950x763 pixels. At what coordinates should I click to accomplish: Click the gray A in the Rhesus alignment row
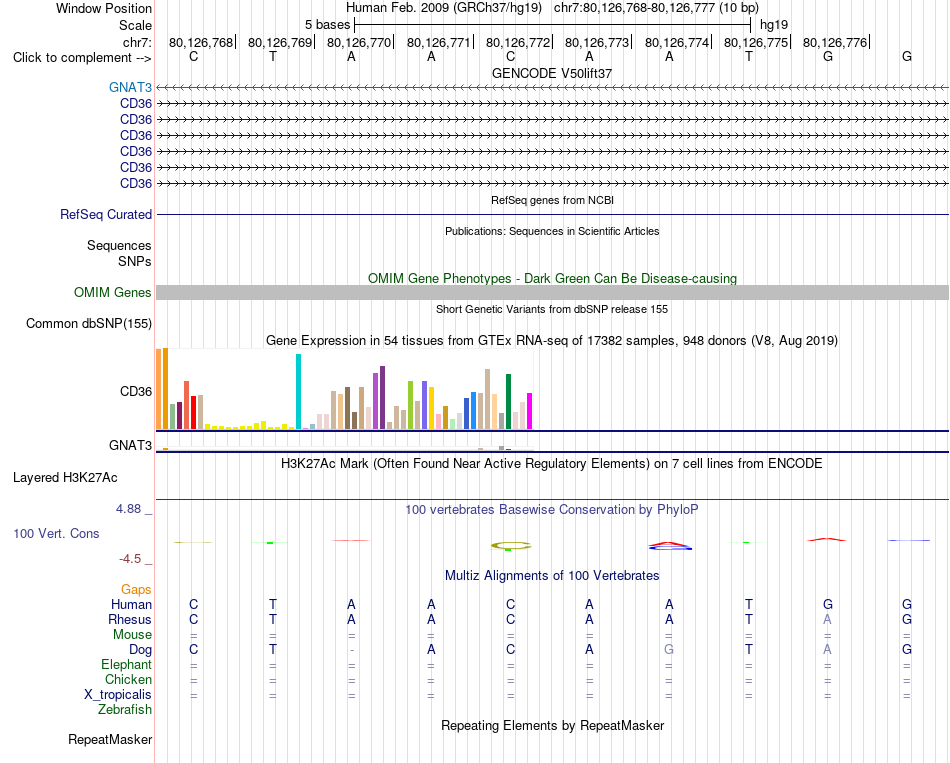(828, 620)
